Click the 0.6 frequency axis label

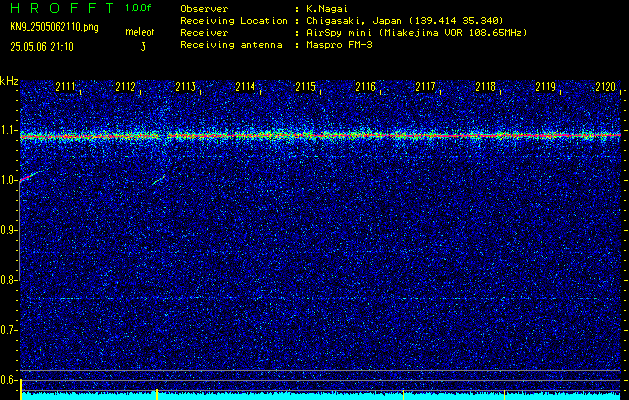7,380
